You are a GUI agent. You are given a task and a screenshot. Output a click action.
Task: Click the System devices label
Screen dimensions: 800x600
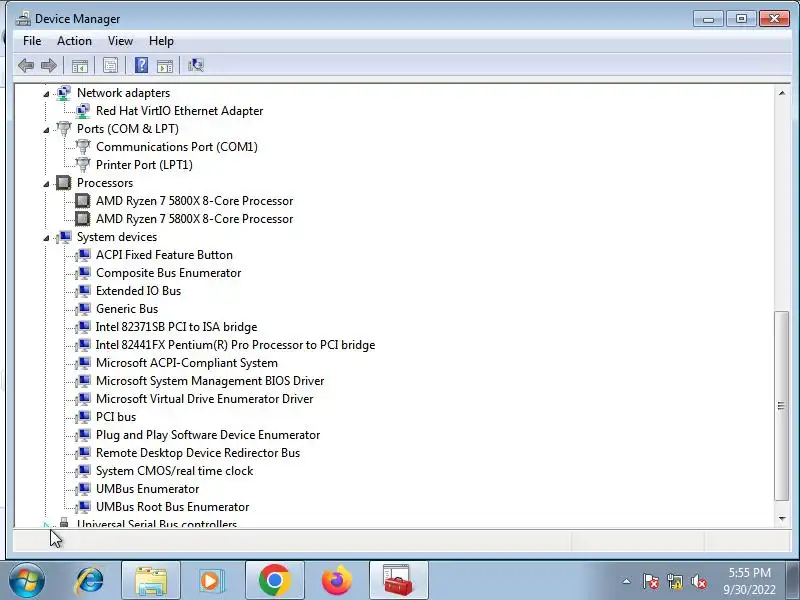(117, 237)
